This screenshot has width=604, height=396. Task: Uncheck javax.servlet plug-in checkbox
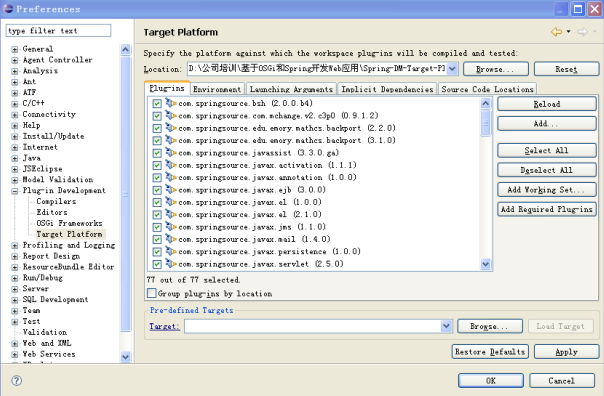coord(157,264)
